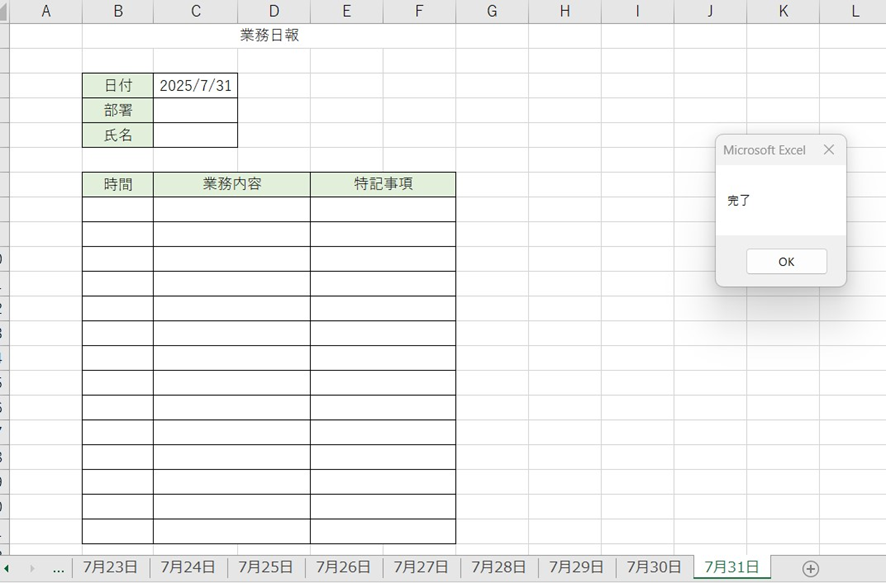Switch to the 7月23日 sheet tab

tap(110, 567)
